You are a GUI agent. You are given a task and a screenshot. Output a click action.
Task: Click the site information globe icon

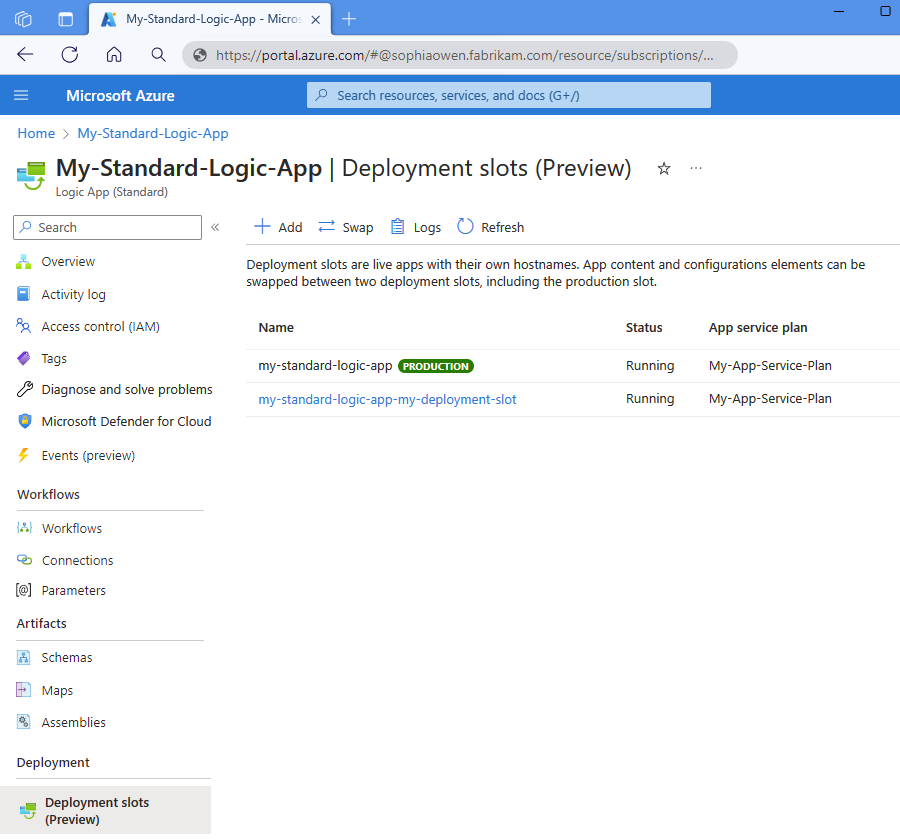coord(200,55)
